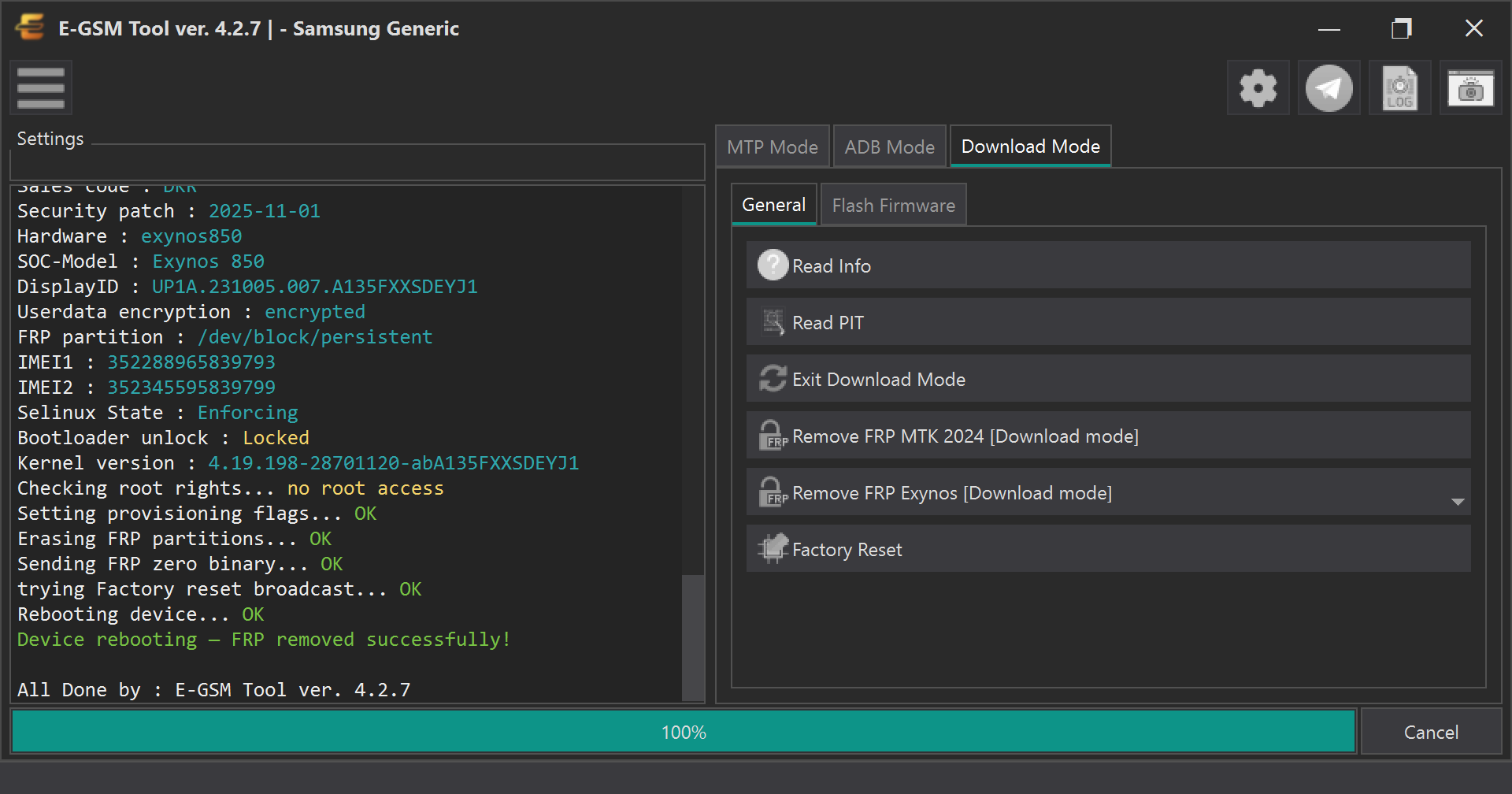Click the Bootloader unlock Locked status
1512x794 pixels.
tap(276, 438)
